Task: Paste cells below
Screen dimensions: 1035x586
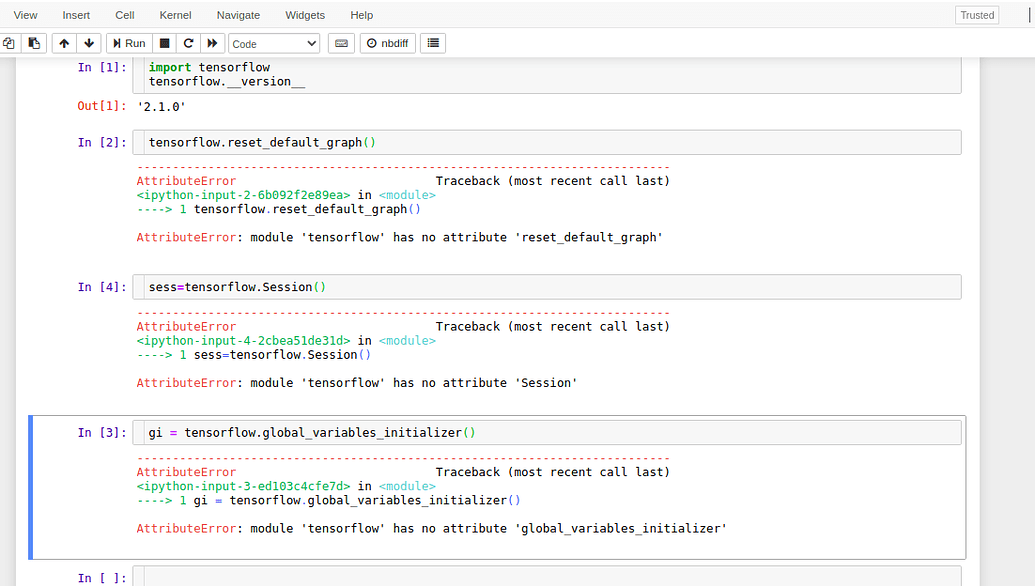Action: click(x=33, y=43)
